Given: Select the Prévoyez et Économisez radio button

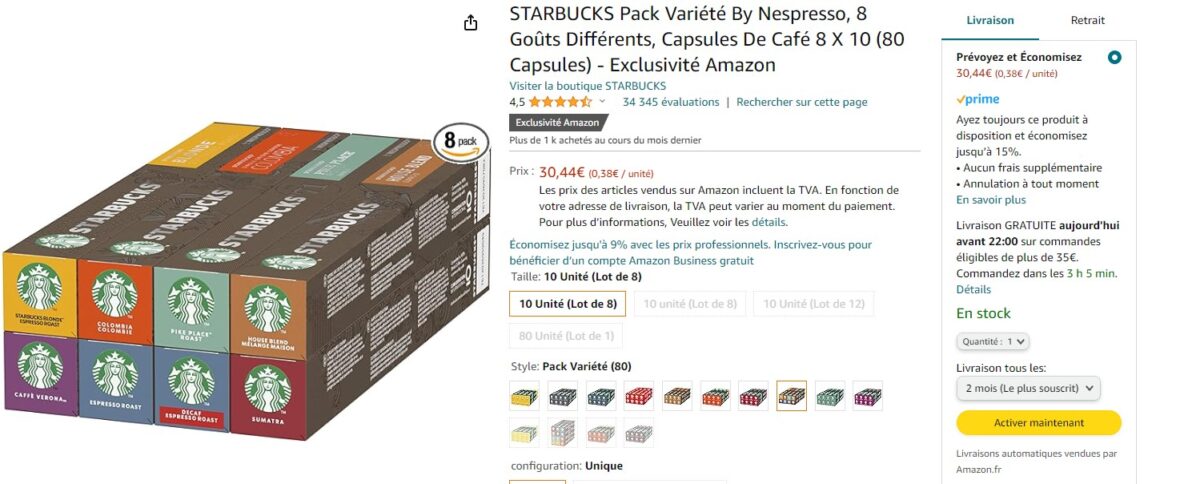Looking at the screenshot, I should pos(1115,58).
